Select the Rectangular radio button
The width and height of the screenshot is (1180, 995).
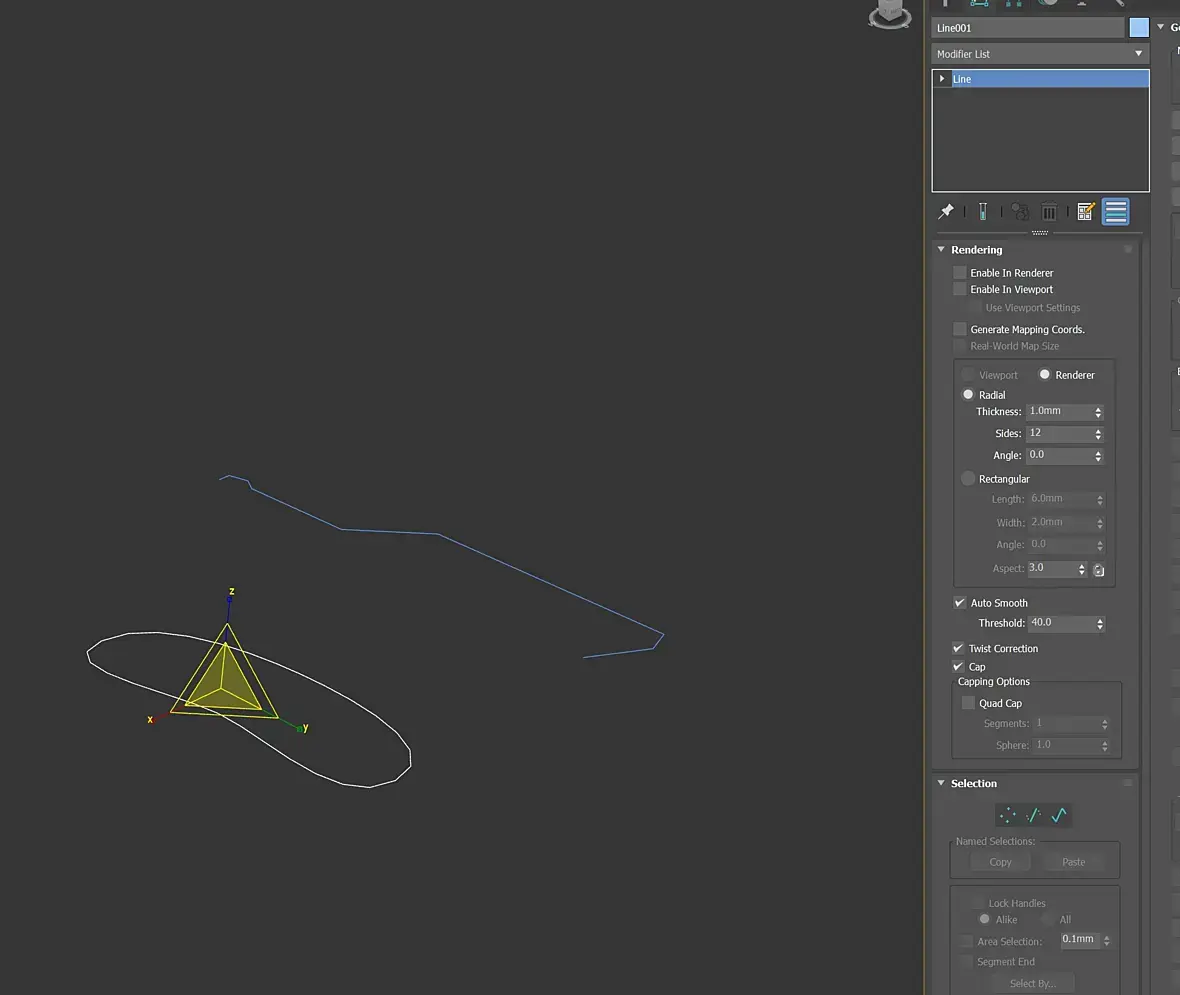click(969, 479)
